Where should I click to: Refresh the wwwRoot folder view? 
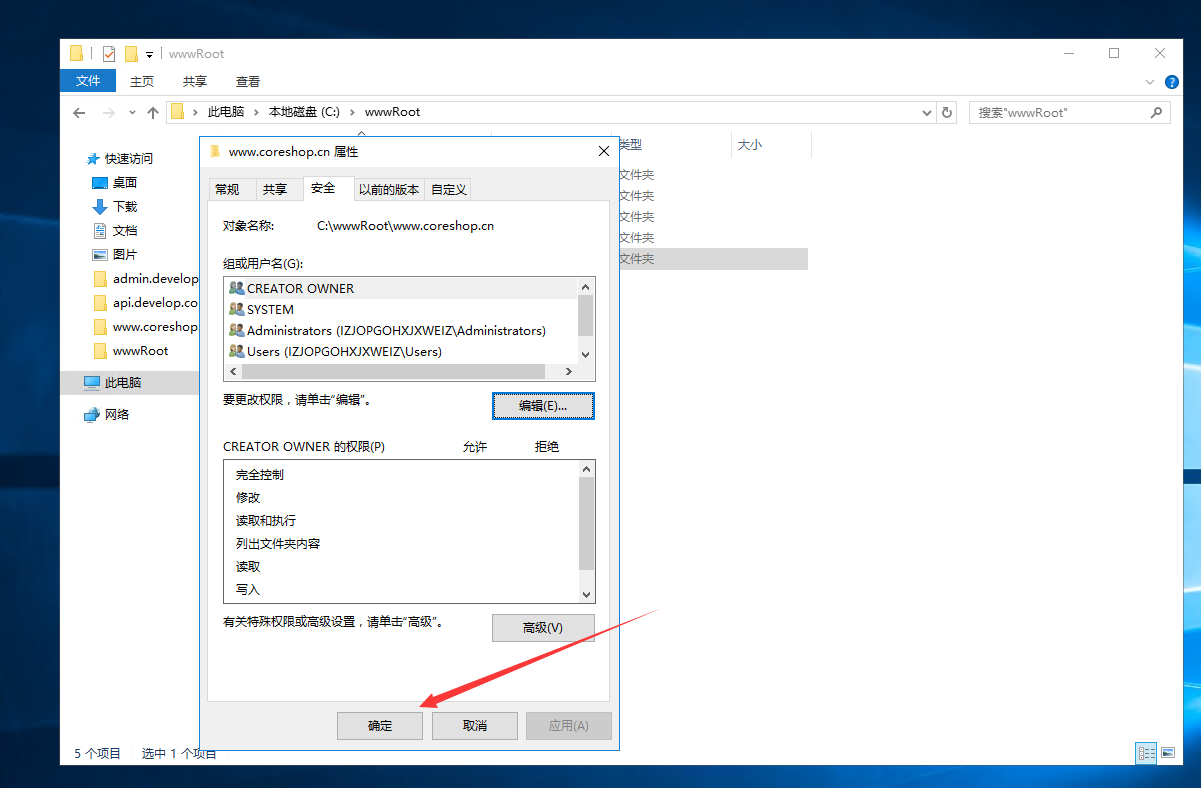click(x=948, y=113)
